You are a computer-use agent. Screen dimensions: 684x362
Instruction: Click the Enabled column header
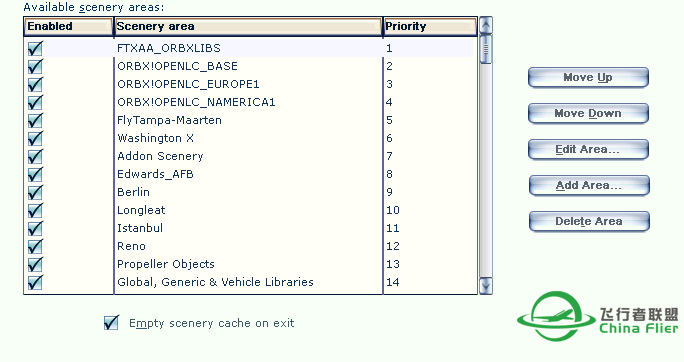point(68,26)
